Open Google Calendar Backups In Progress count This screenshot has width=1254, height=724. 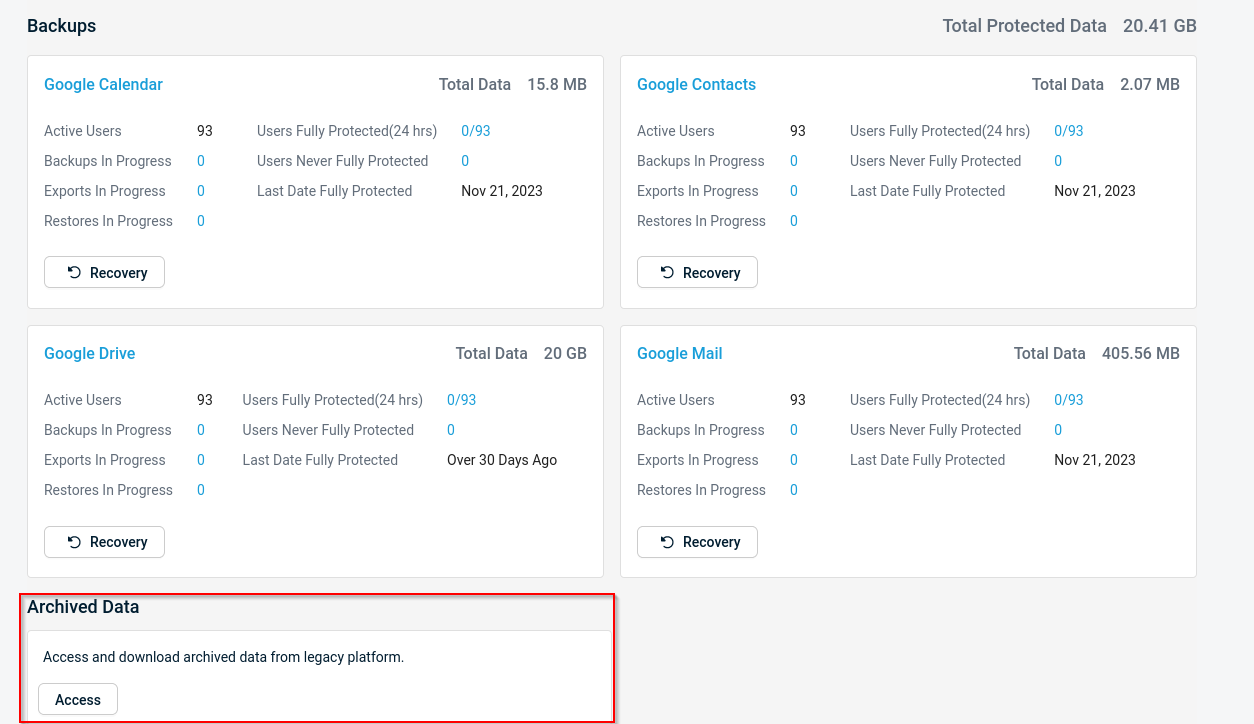point(201,161)
